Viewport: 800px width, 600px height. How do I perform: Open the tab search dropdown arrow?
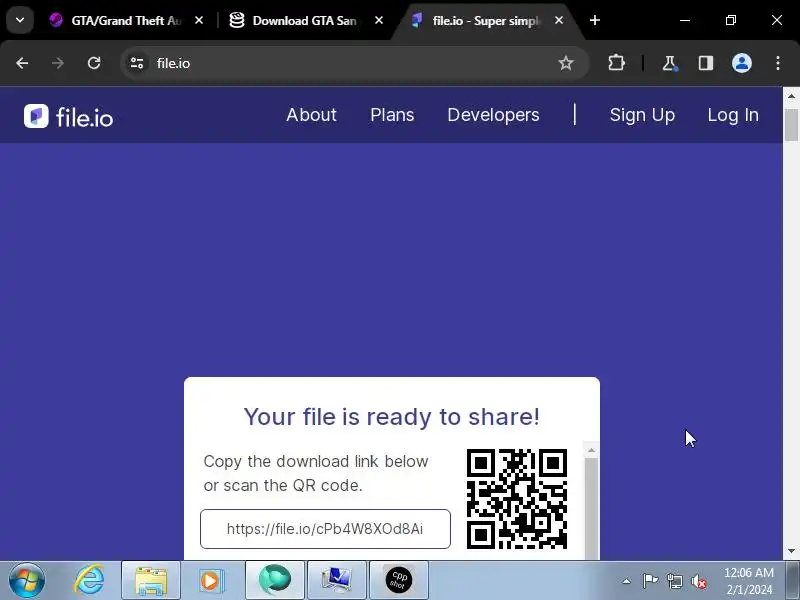(20, 20)
